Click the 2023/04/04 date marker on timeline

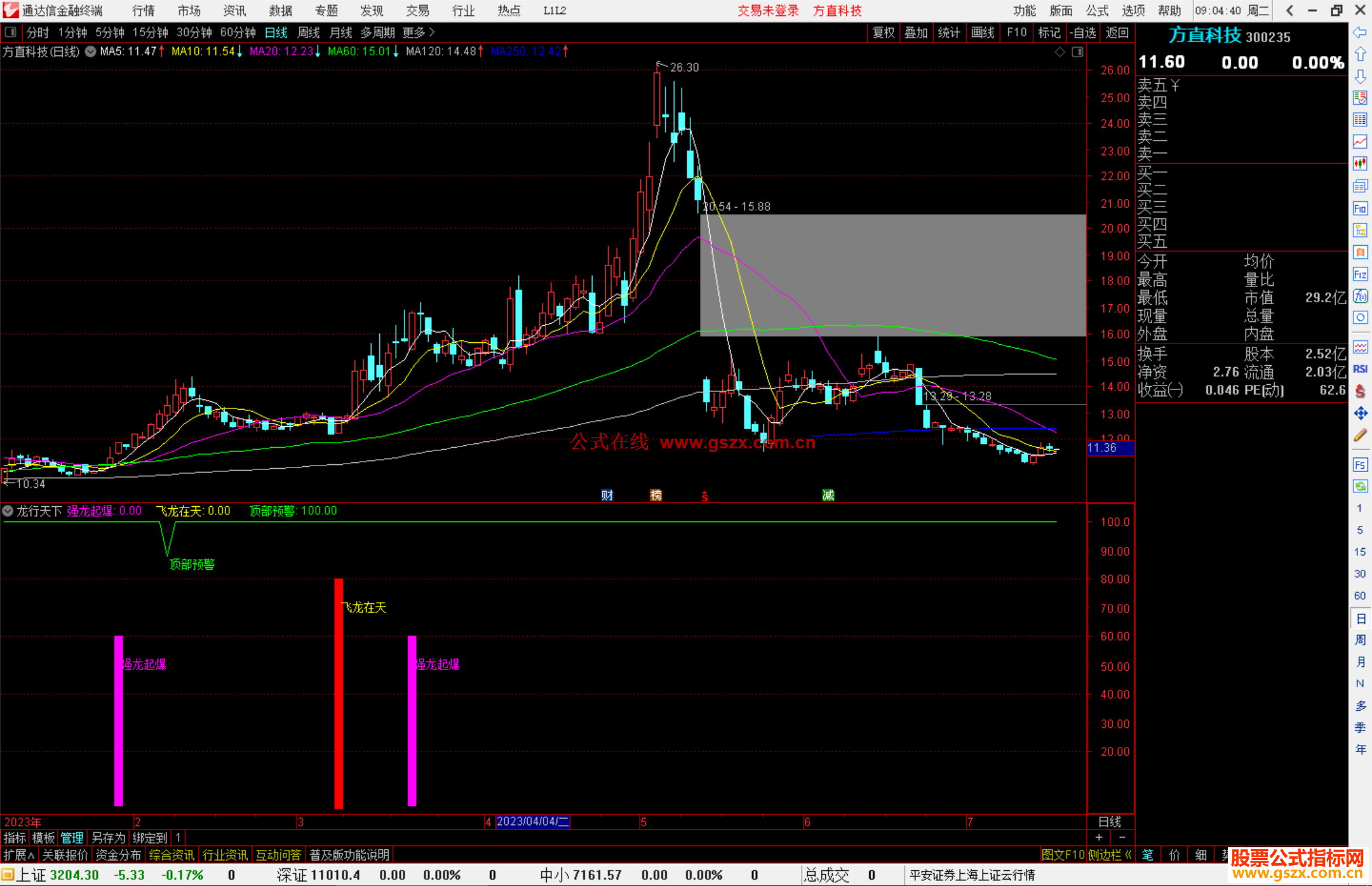pos(532,821)
